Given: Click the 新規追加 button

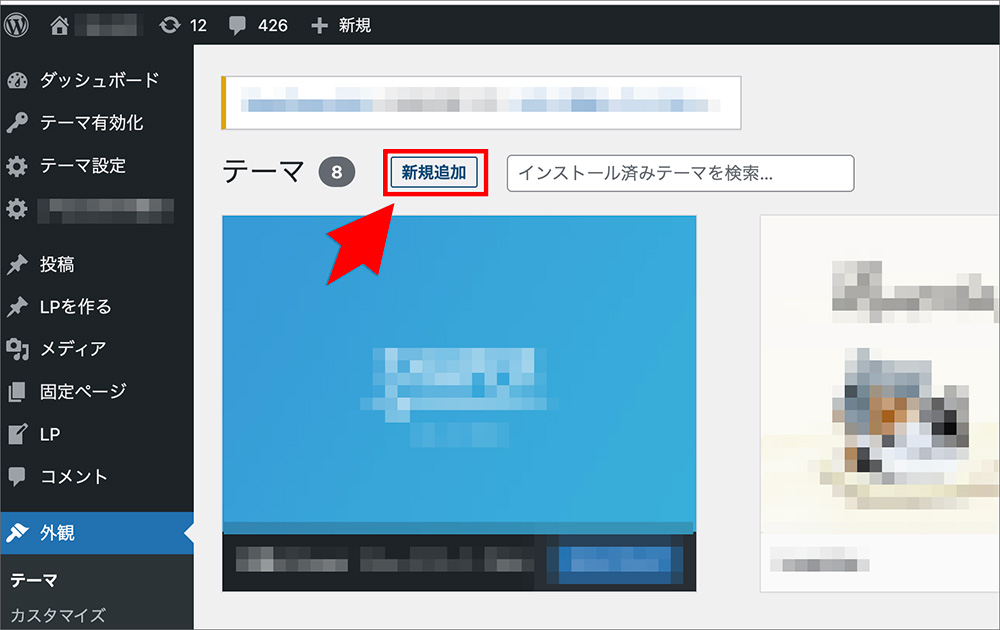Looking at the screenshot, I should point(434,172).
